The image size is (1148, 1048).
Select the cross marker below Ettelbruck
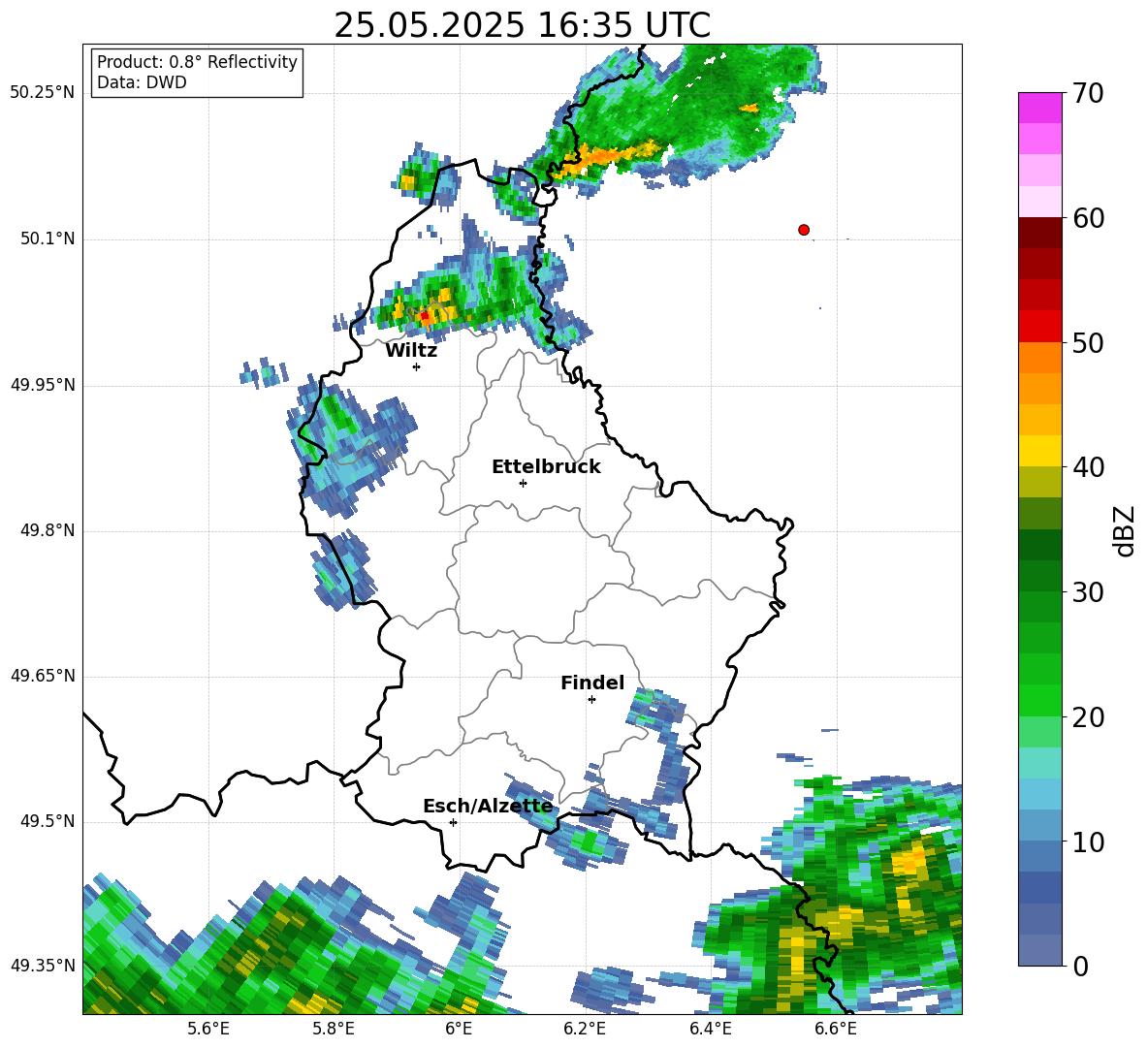523,483
